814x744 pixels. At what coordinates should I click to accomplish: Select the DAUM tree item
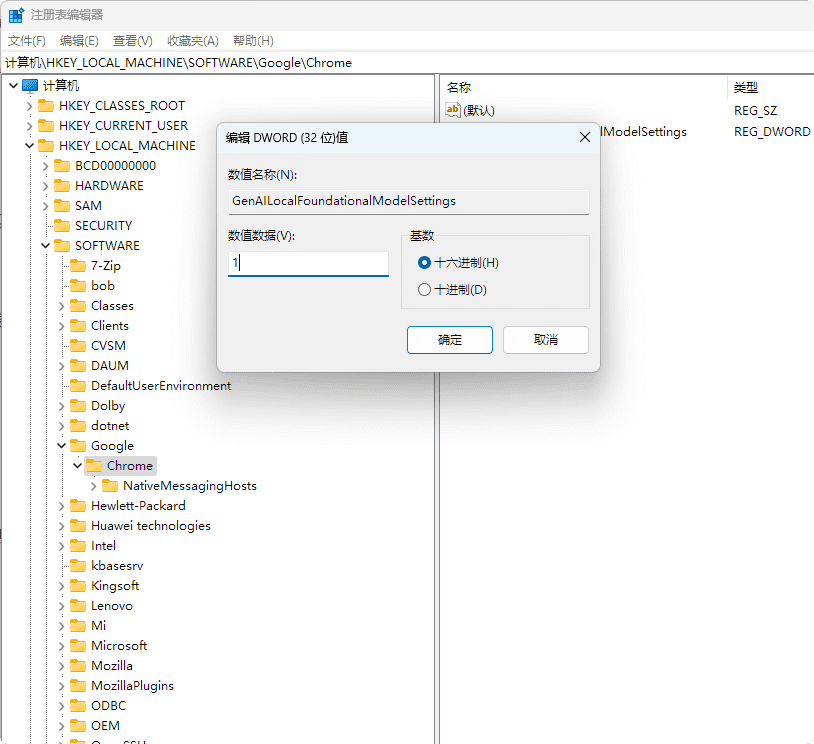click(110, 366)
